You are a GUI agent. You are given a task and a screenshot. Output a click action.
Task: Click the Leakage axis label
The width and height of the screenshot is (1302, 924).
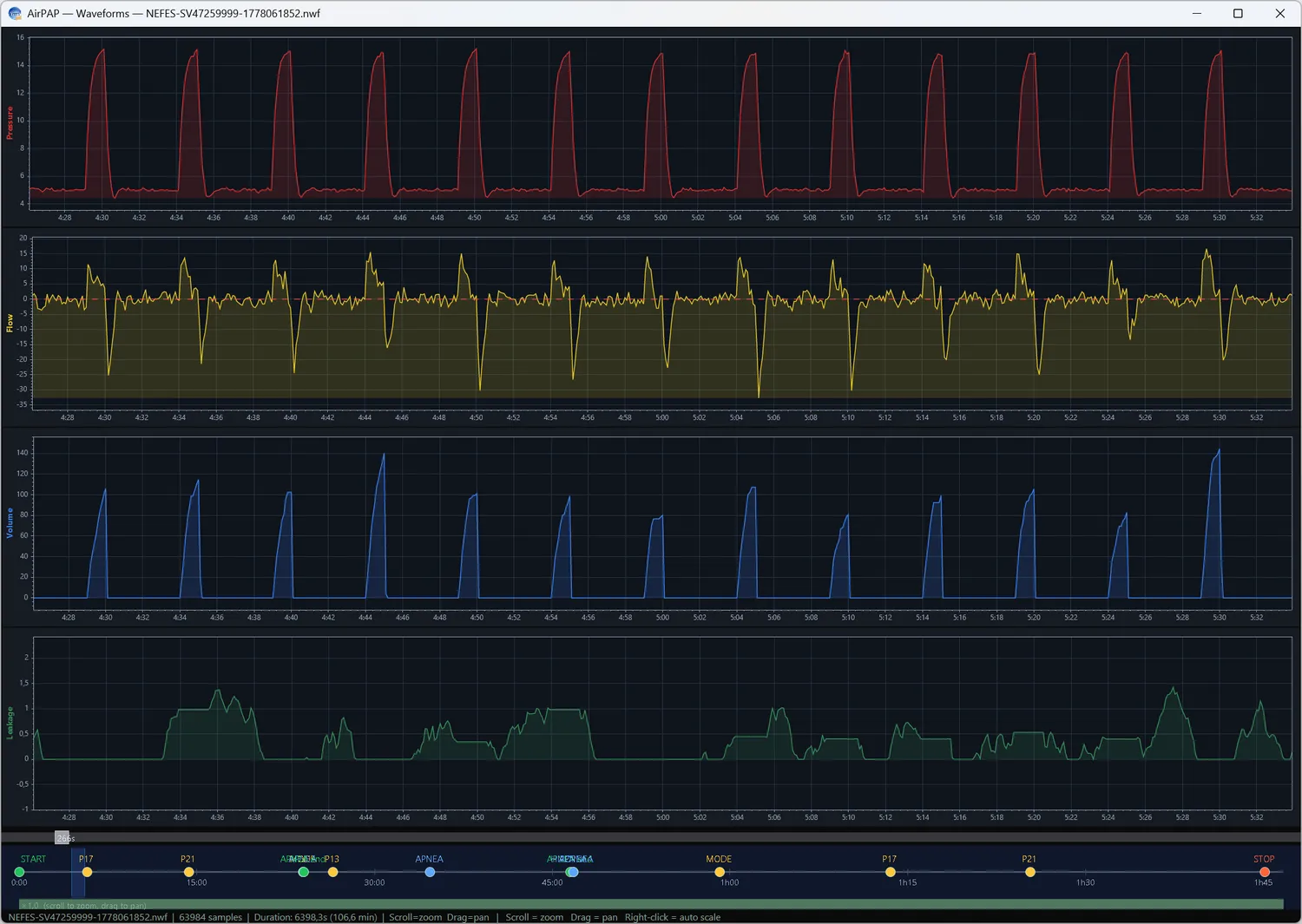(10, 723)
